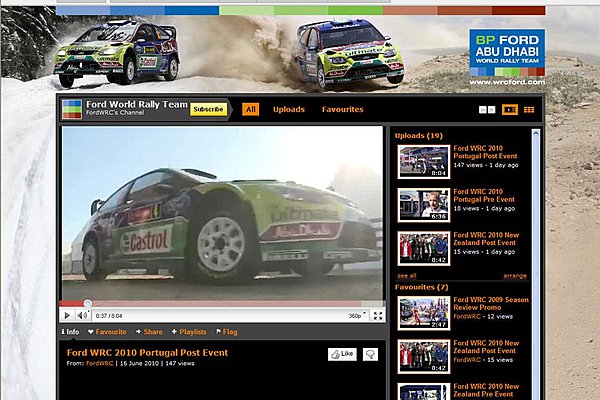
Task: Open the Favourites tab
Action: point(342,109)
